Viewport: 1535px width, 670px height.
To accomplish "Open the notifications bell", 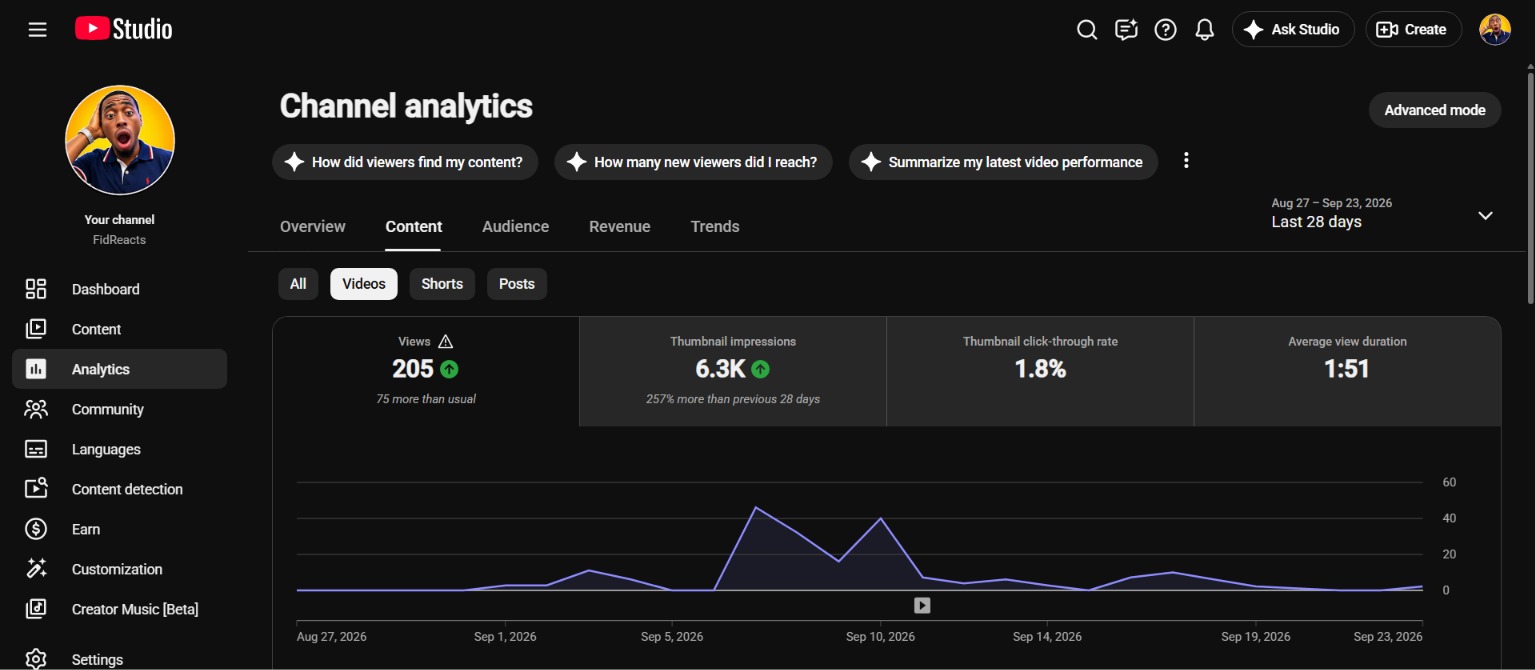I will coord(1205,30).
